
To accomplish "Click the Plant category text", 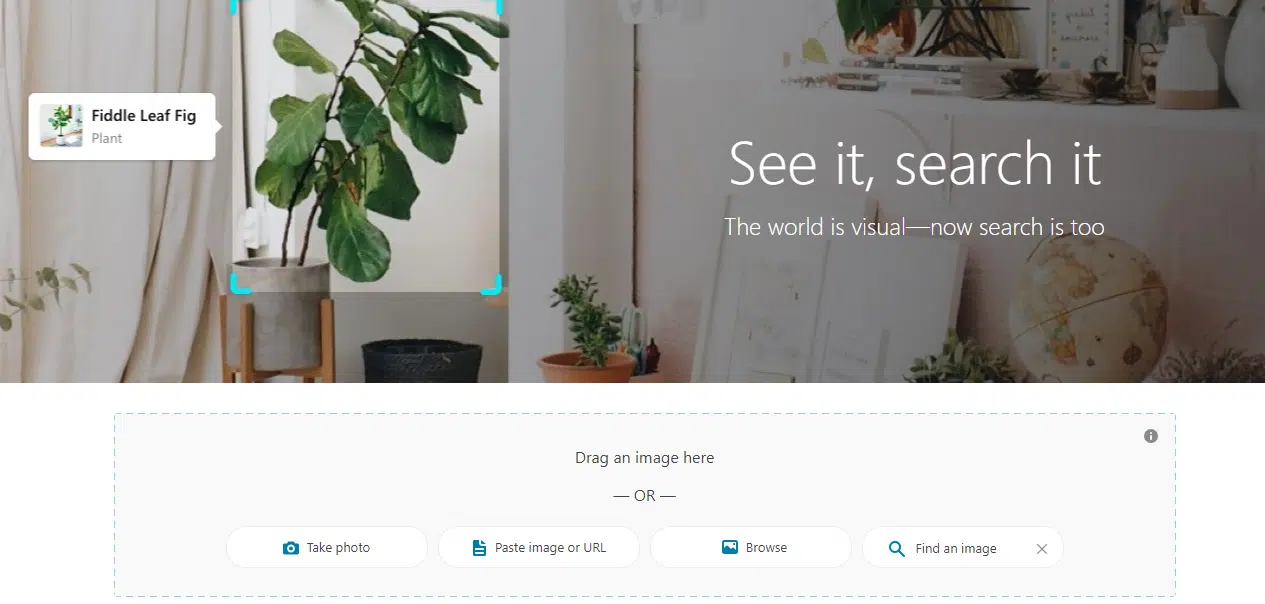I will [x=107, y=139].
